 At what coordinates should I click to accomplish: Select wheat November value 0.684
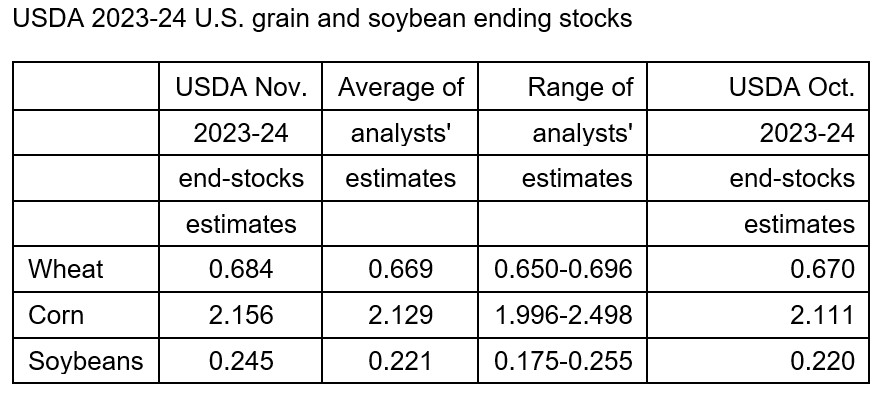tap(241, 269)
